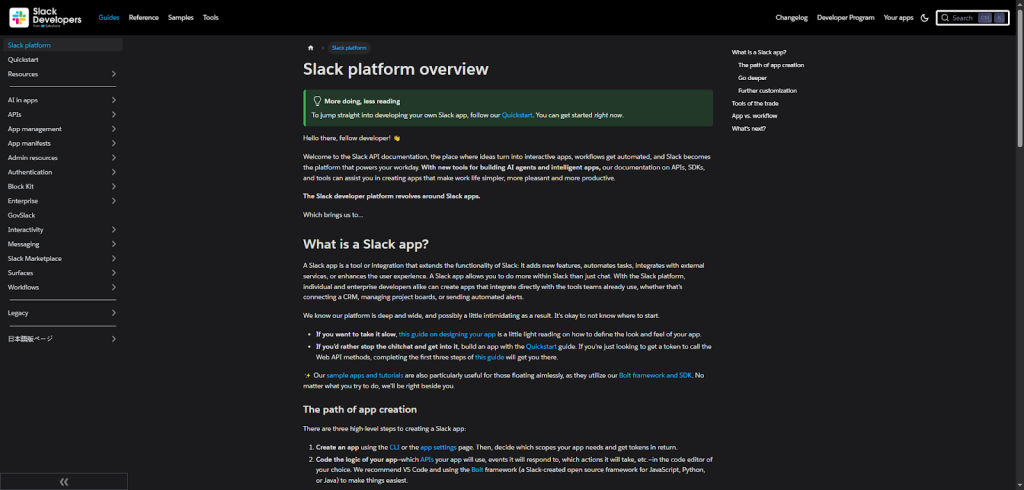Screen dimensions: 1024x490
Task: Expand the Resources sidebar section
Action: pos(114,74)
